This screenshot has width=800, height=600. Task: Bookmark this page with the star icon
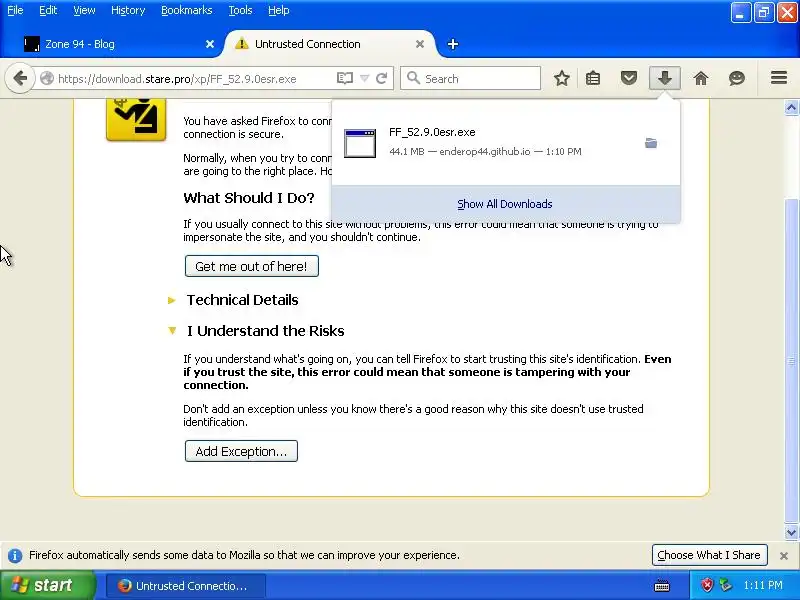pos(562,79)
